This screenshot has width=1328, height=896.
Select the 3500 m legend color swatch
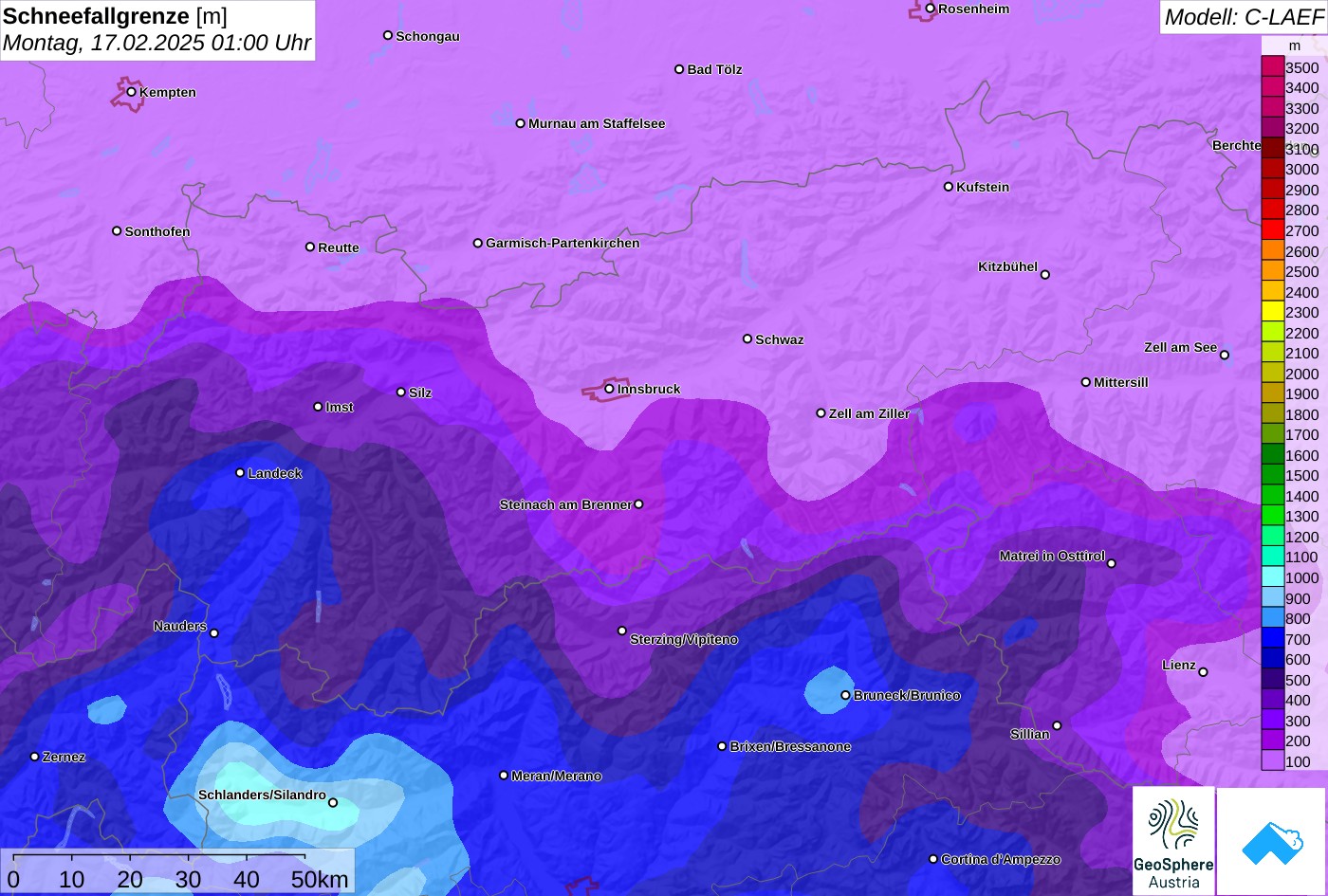click(x=1272, y=67)
